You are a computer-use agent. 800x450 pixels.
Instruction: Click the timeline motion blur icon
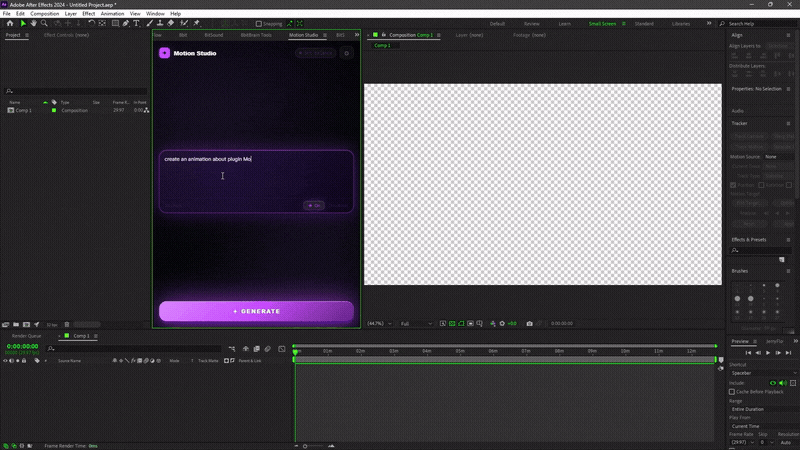tap(267, 349)
